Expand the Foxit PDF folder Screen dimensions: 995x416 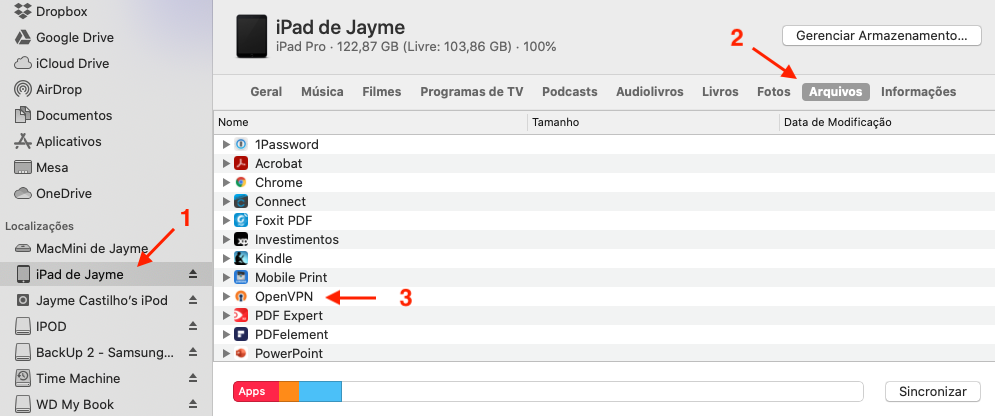click(x=226, y=220)
